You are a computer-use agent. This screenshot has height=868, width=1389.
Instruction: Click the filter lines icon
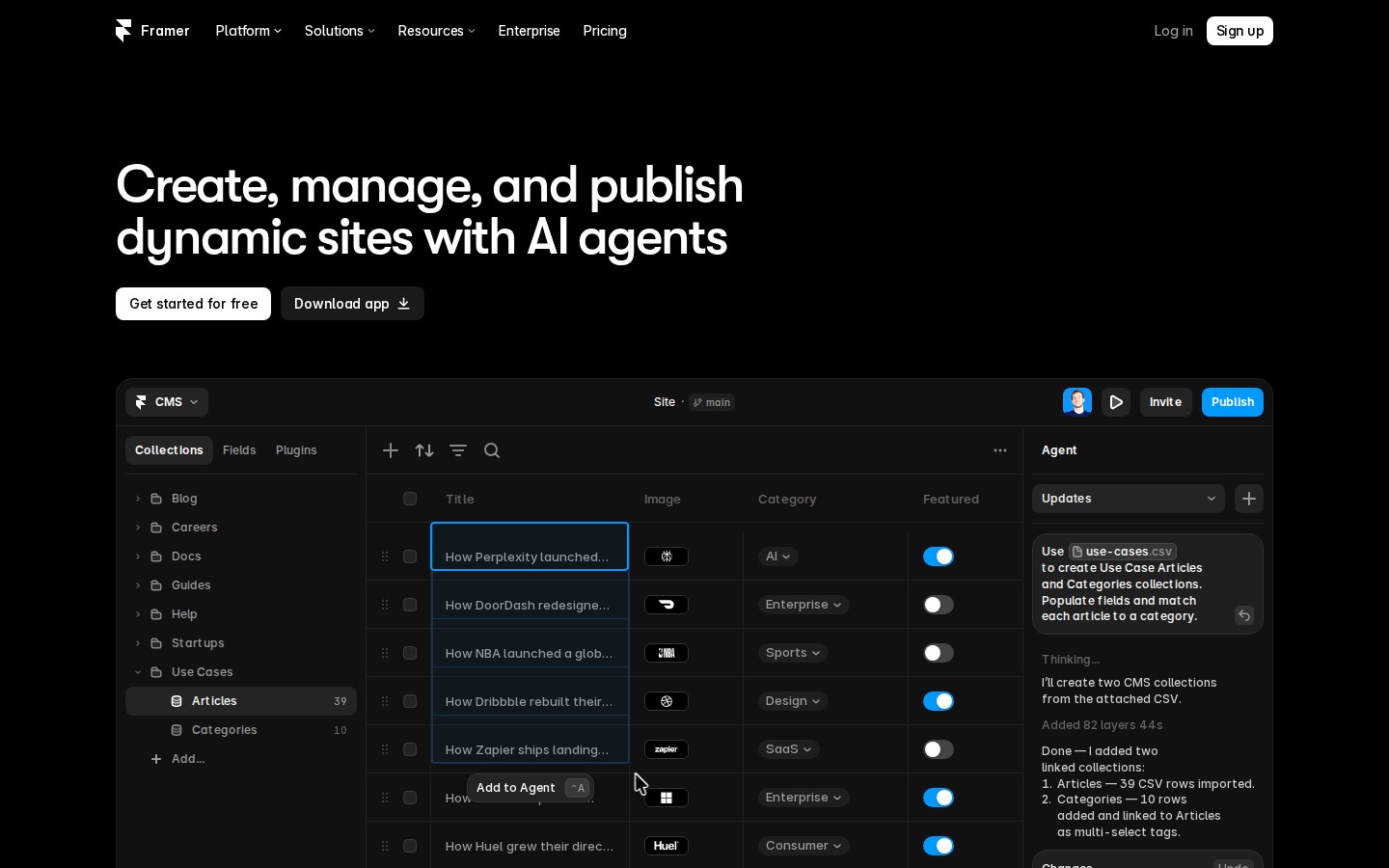tap(458, 450)
